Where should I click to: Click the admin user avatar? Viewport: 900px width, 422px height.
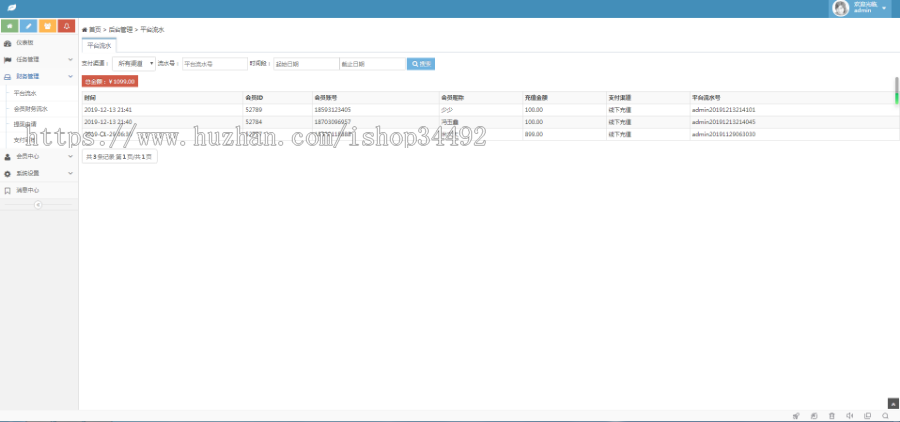pos(841,8)
